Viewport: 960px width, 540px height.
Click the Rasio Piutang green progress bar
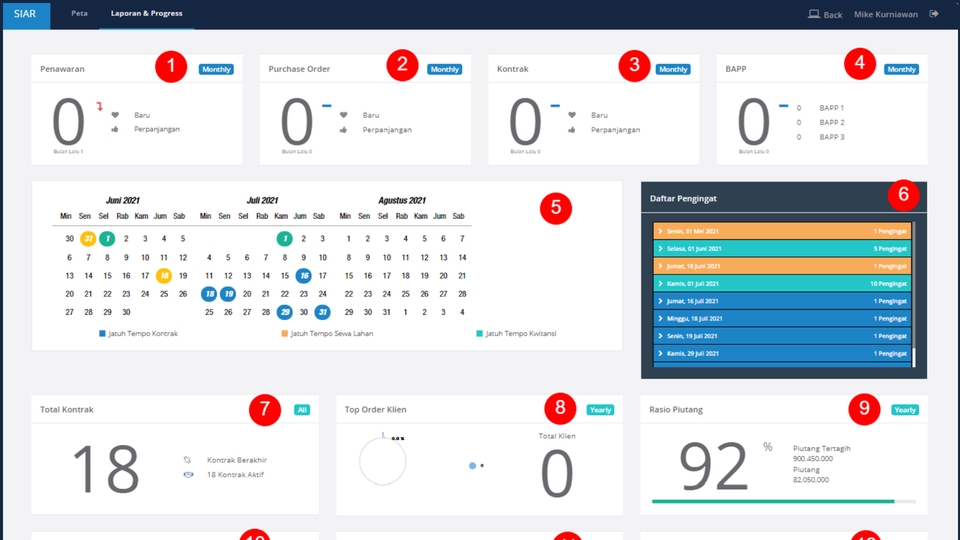point(773,501)
